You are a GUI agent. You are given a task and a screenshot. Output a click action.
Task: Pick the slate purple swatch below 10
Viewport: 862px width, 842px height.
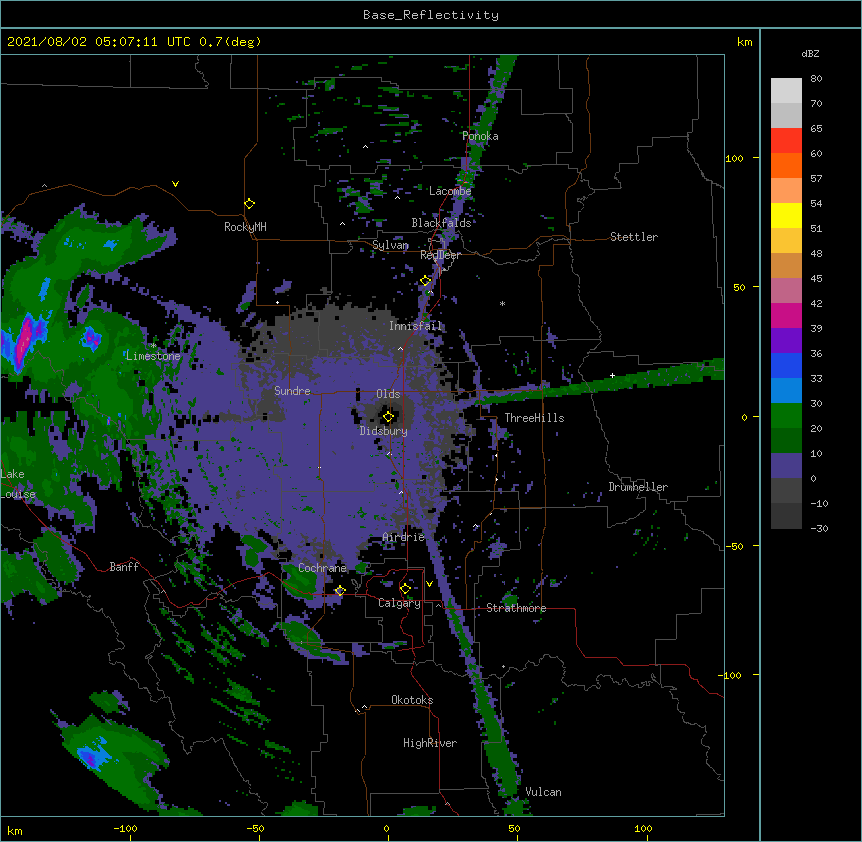786,466
